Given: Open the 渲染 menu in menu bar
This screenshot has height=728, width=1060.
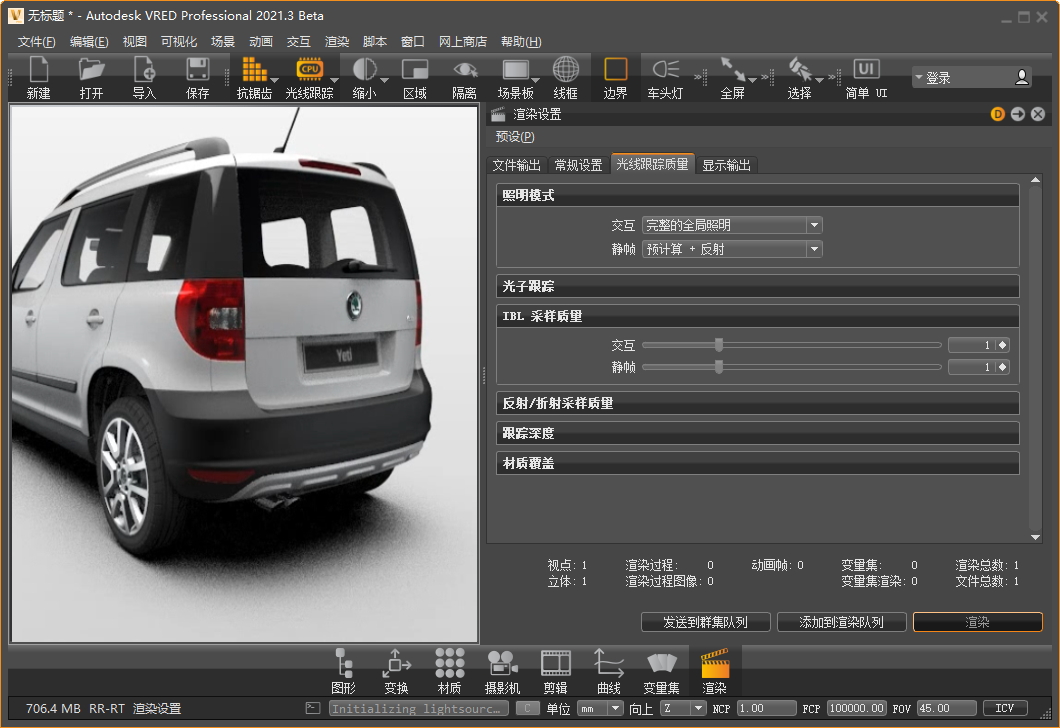Looking at the screenshot, I should [337, 42].
